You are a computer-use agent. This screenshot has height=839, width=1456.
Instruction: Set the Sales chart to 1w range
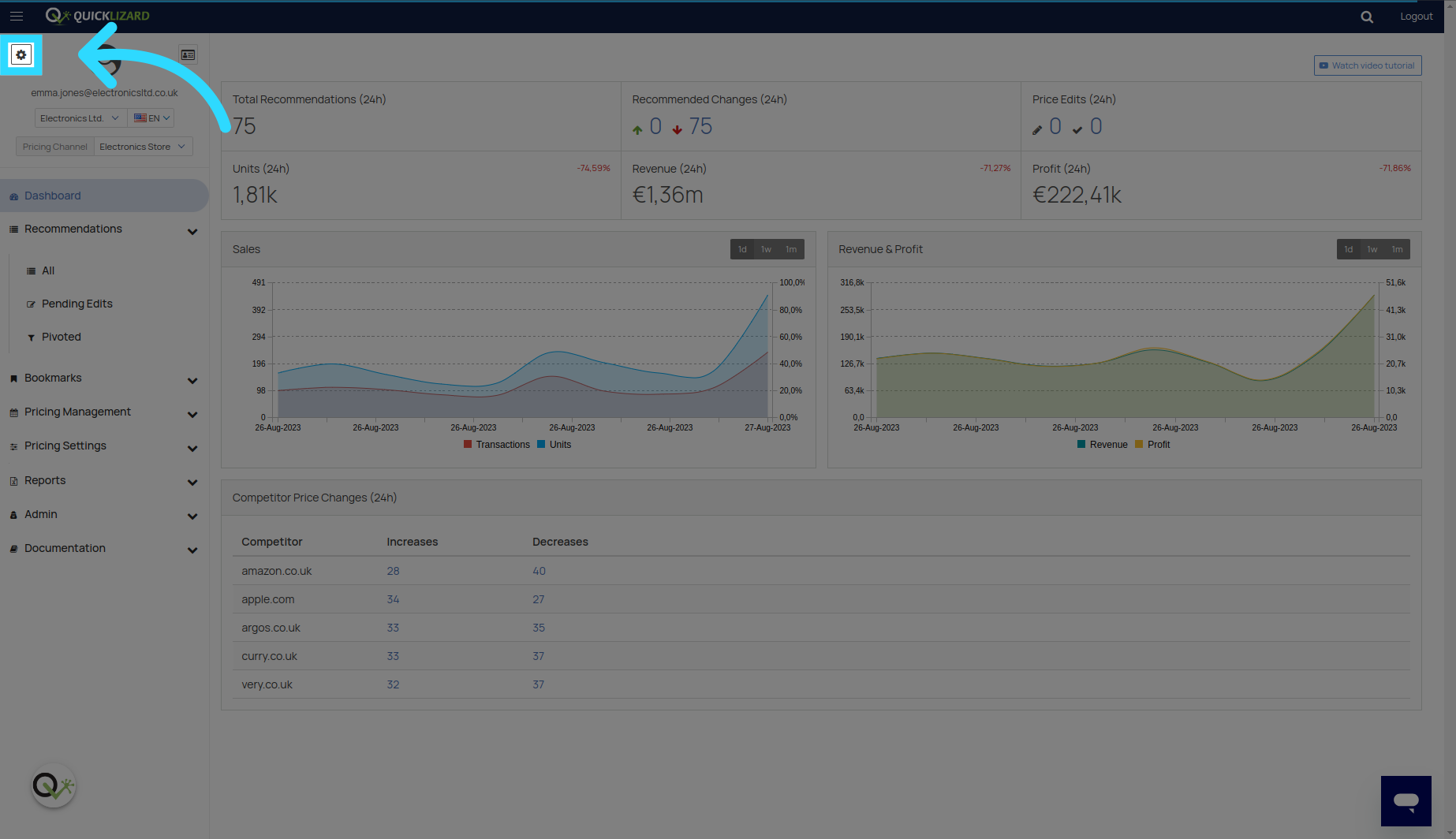(x=766, y=249)
